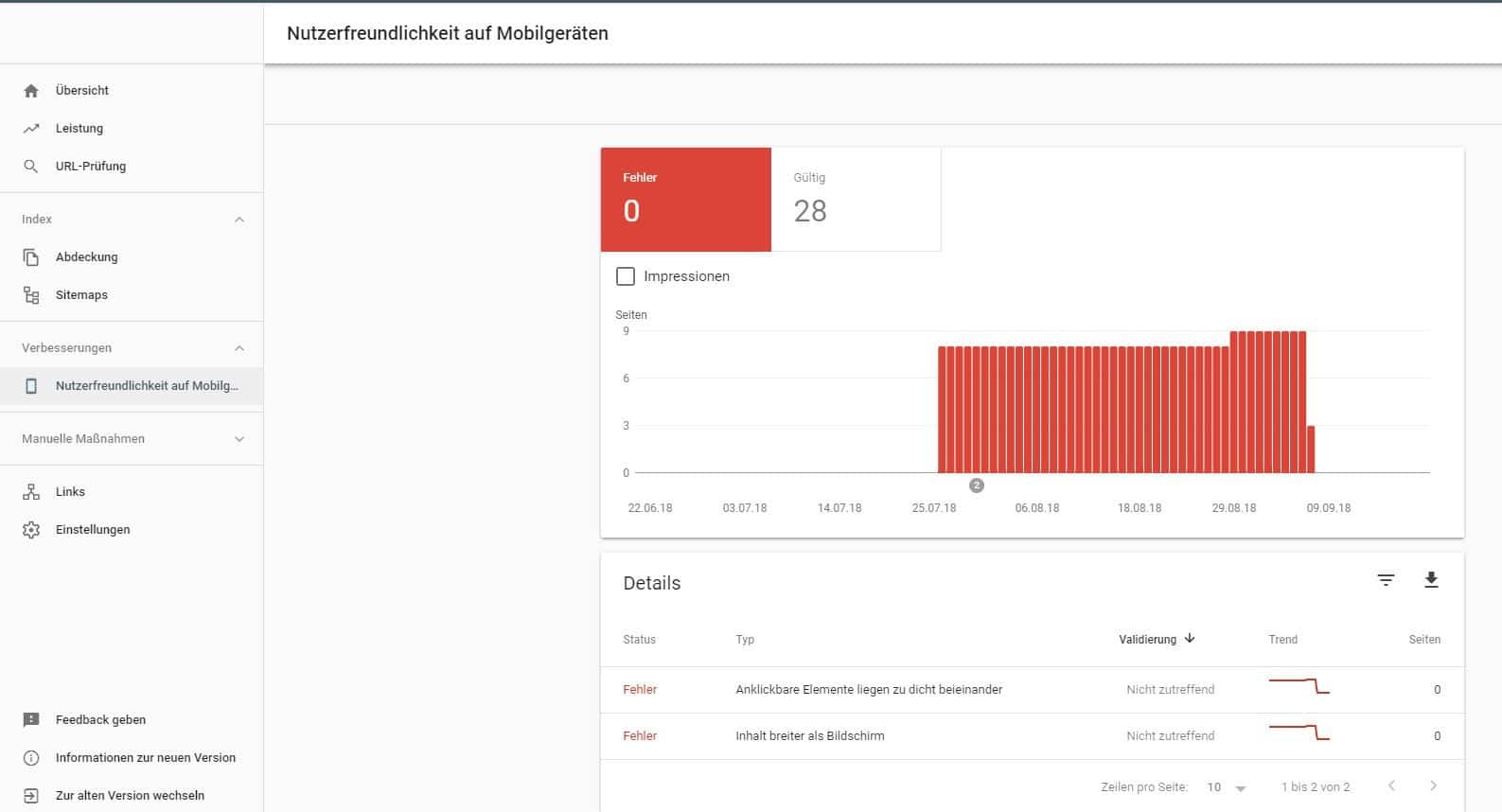Click the Feedback geben speech-bubble icon
The width and height of the screenshot is (1502, 812).
tap(31, 720)
